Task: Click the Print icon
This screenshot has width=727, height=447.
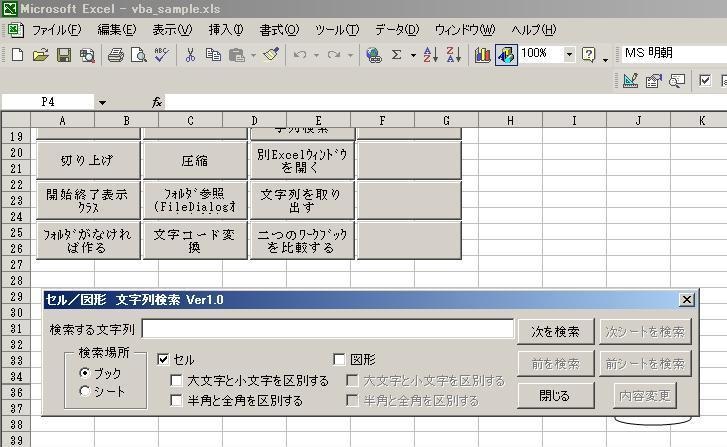Action: (x=115, y=55)
